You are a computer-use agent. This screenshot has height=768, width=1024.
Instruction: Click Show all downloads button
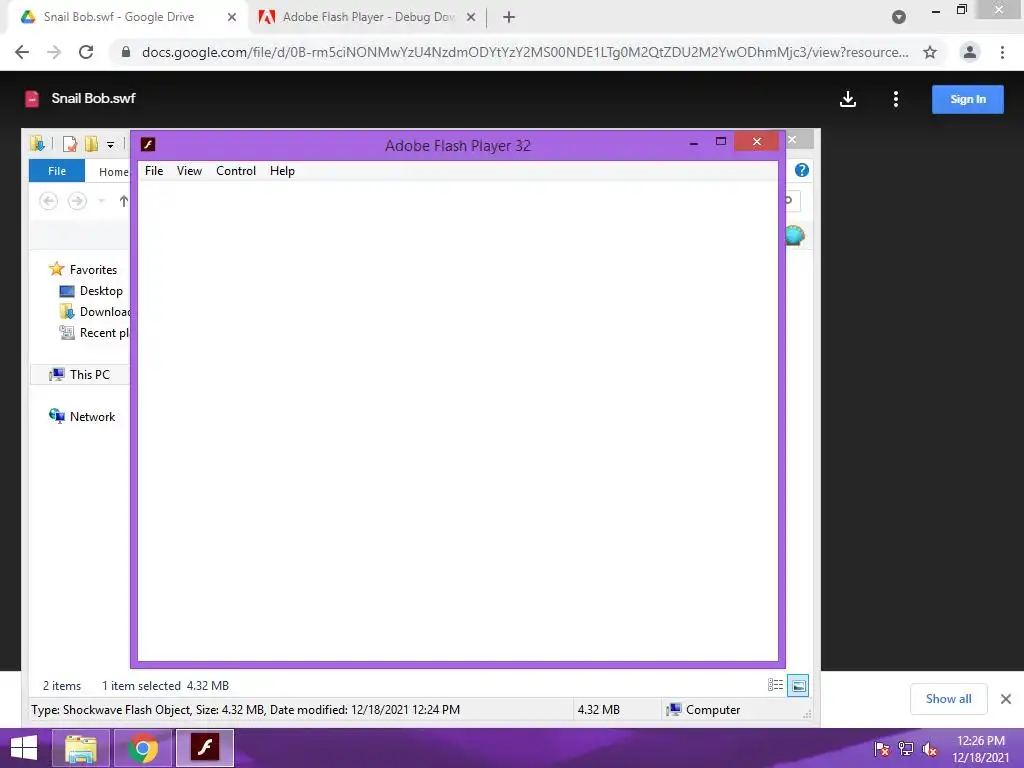948,699
